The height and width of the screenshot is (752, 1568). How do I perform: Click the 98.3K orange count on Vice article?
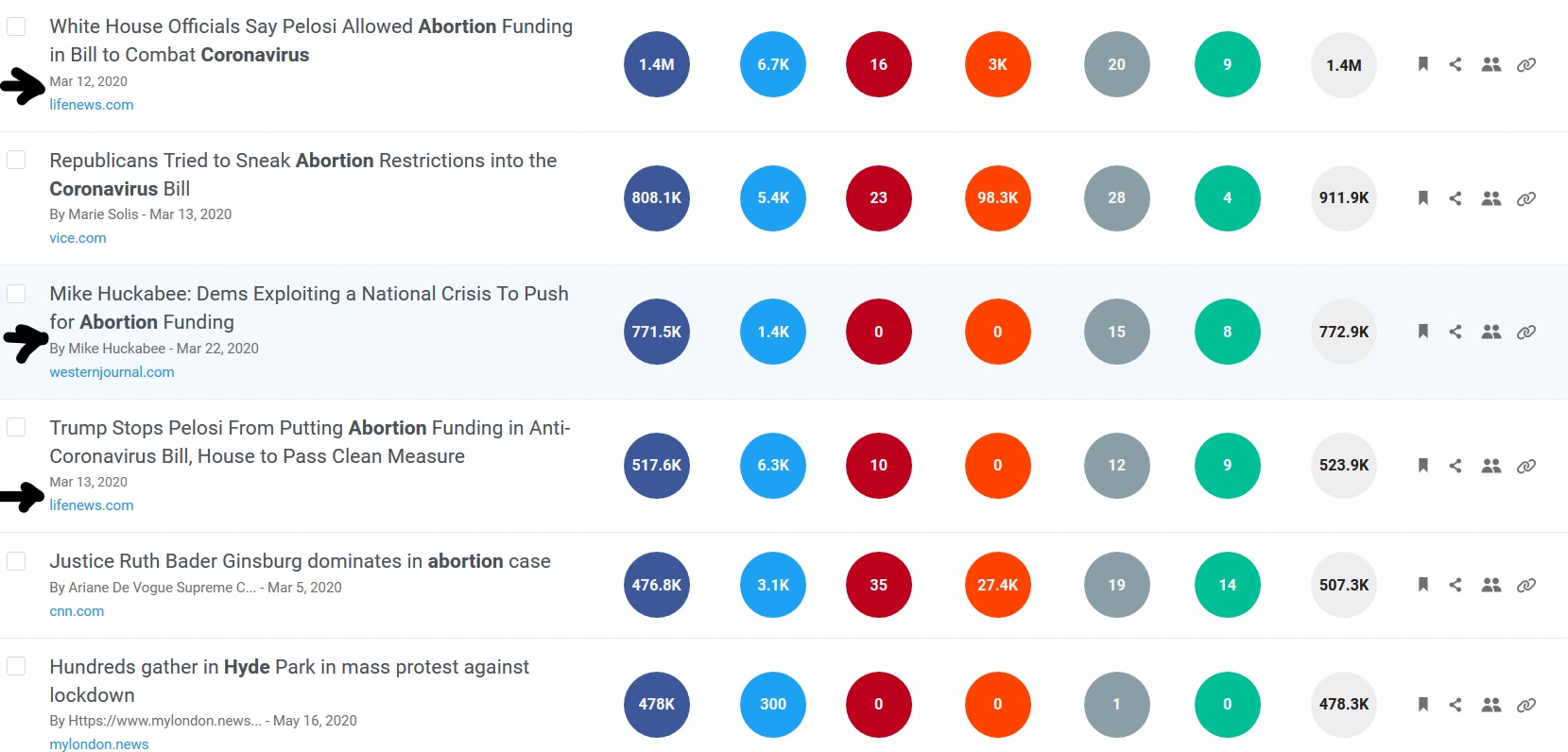pyautogui.click(x=997, y=197)
